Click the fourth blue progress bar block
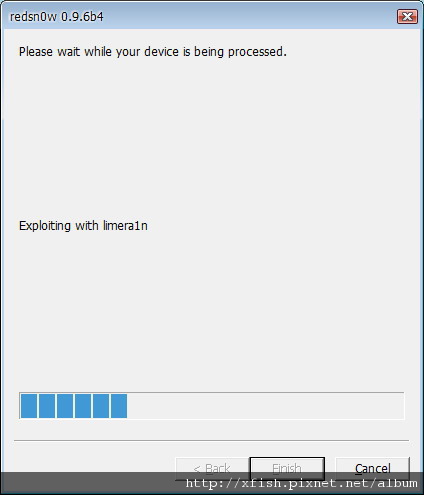This screenshot has height=495, width=424. pyautogui.click(x=83, y=406)
